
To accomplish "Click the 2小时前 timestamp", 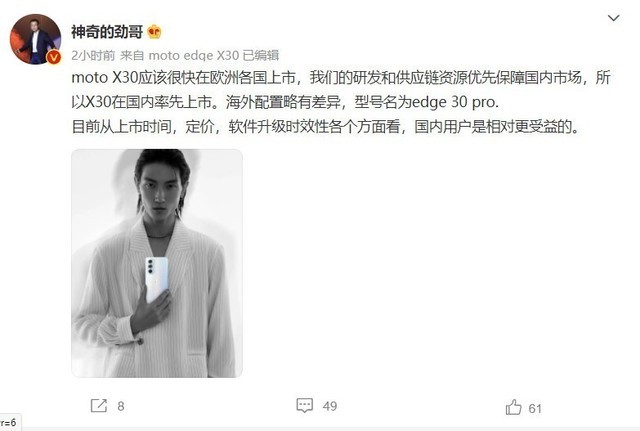I will pyautogui.click(x=93, y=55).
